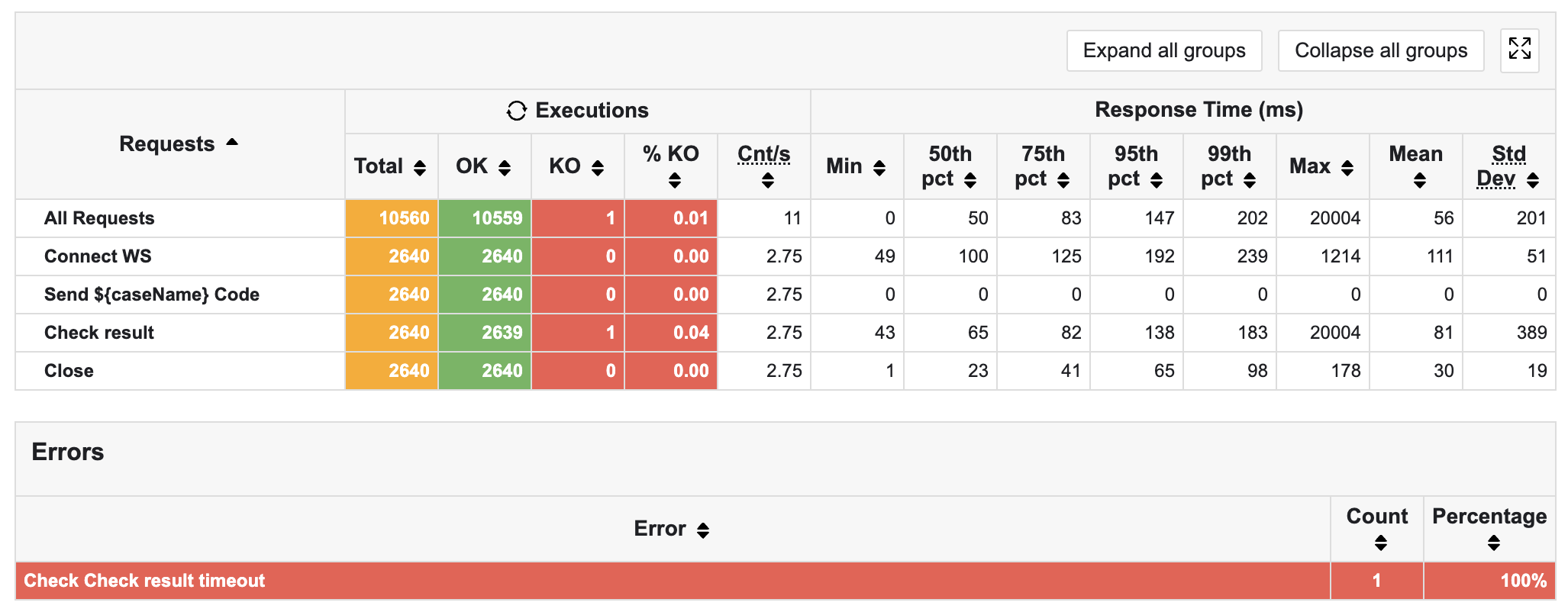Image resolution: width=1568 pixels, height=612 pixels.
Task: Open the Check result request row
Action: click(99, 333)
